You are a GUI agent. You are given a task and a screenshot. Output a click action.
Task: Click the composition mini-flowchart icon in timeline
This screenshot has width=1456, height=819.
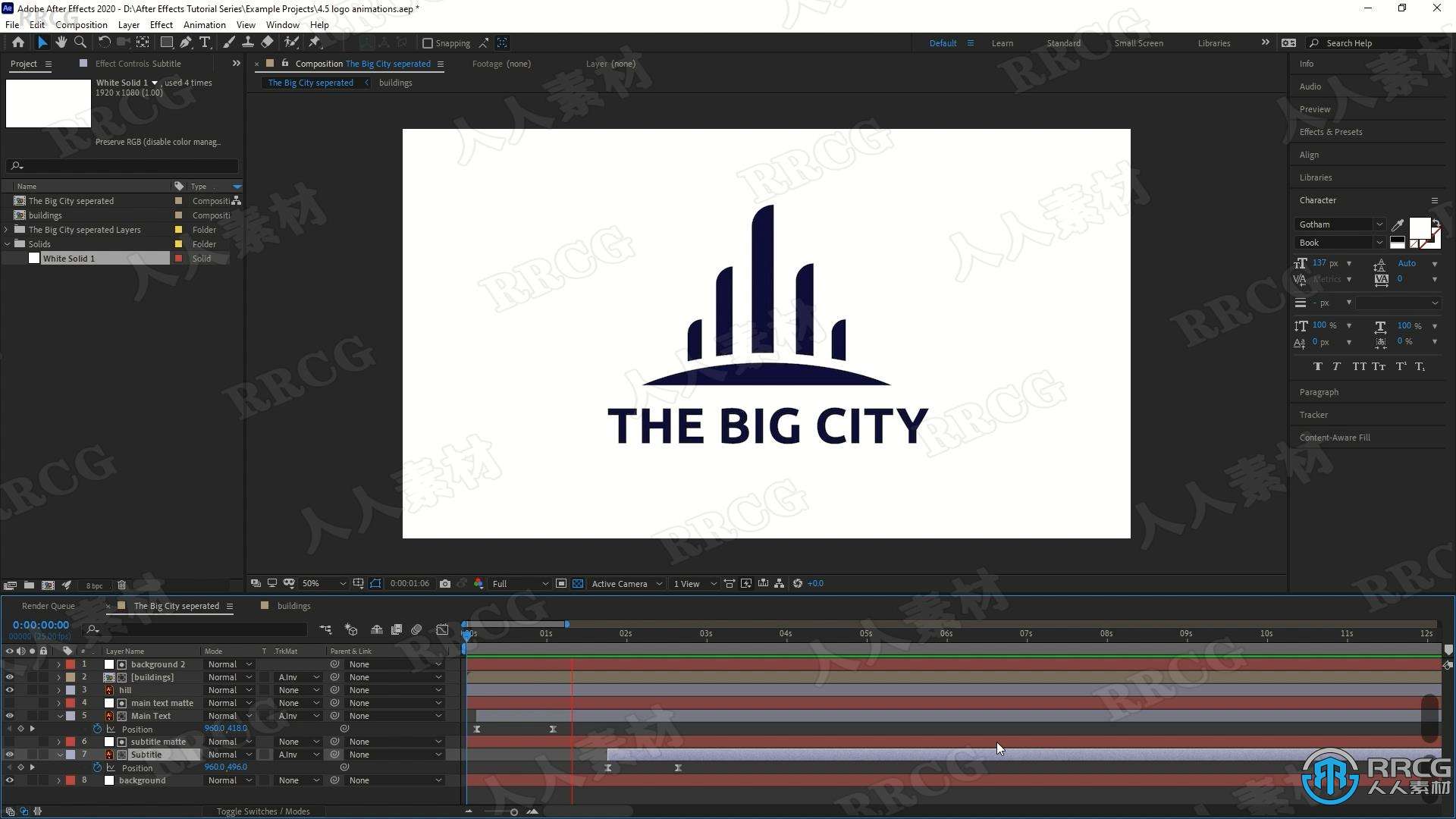325,629
